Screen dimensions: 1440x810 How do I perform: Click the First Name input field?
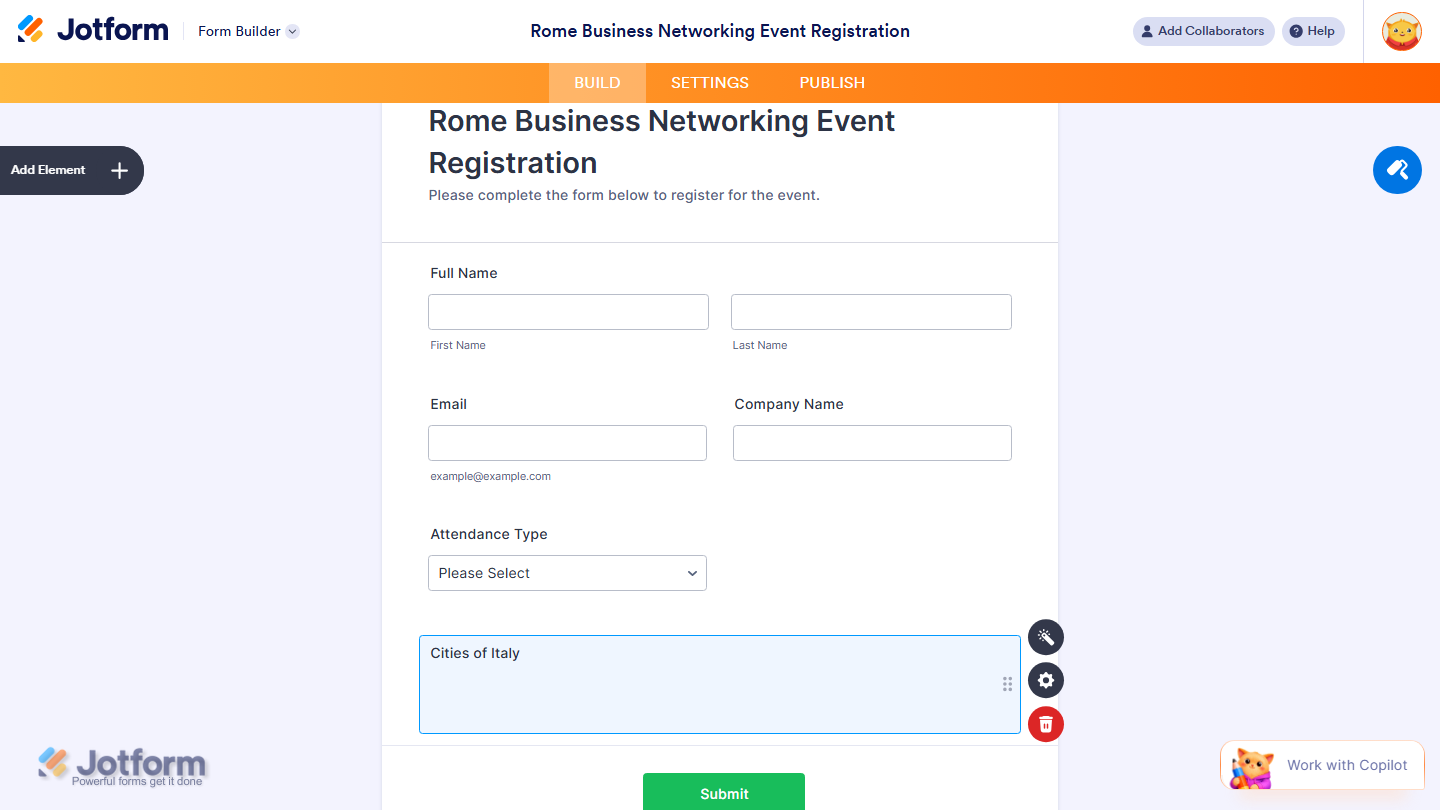(568, 311)
